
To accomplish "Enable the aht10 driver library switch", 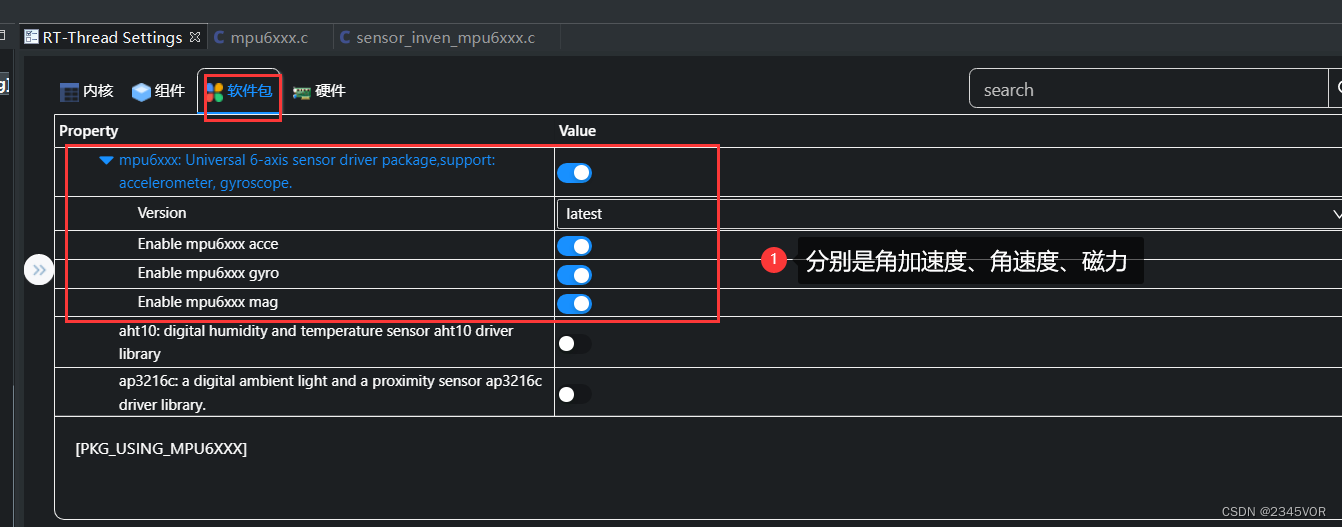I will tap(574, 343).
